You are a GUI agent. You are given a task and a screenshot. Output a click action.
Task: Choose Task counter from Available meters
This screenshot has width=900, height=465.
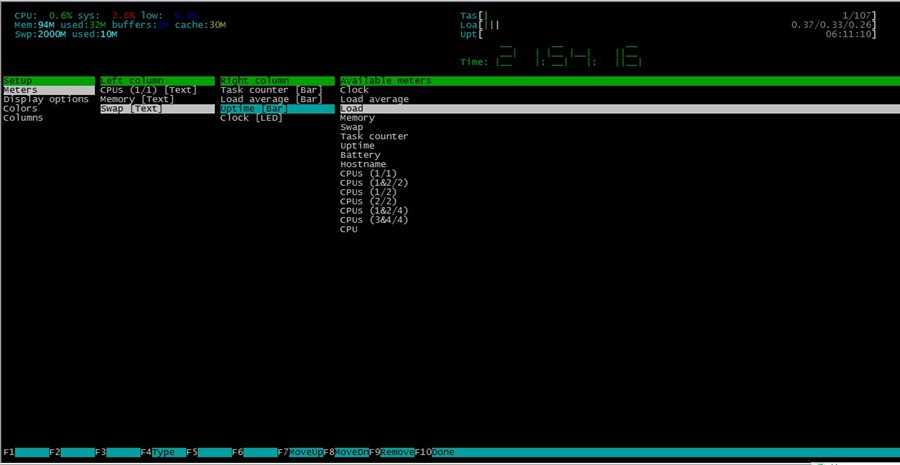click(374, 137)
